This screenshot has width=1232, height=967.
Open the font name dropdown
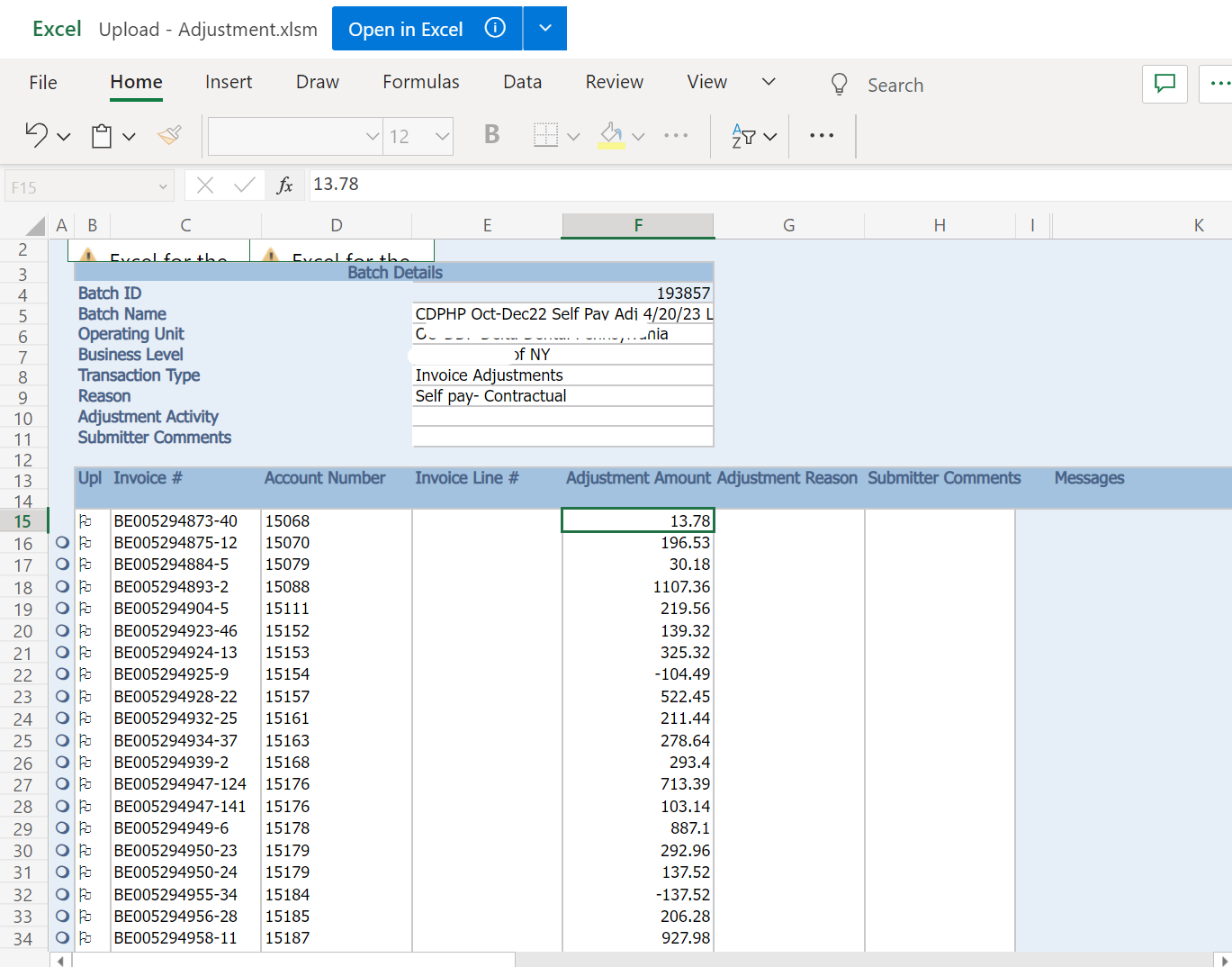click(x=372, y=136)
